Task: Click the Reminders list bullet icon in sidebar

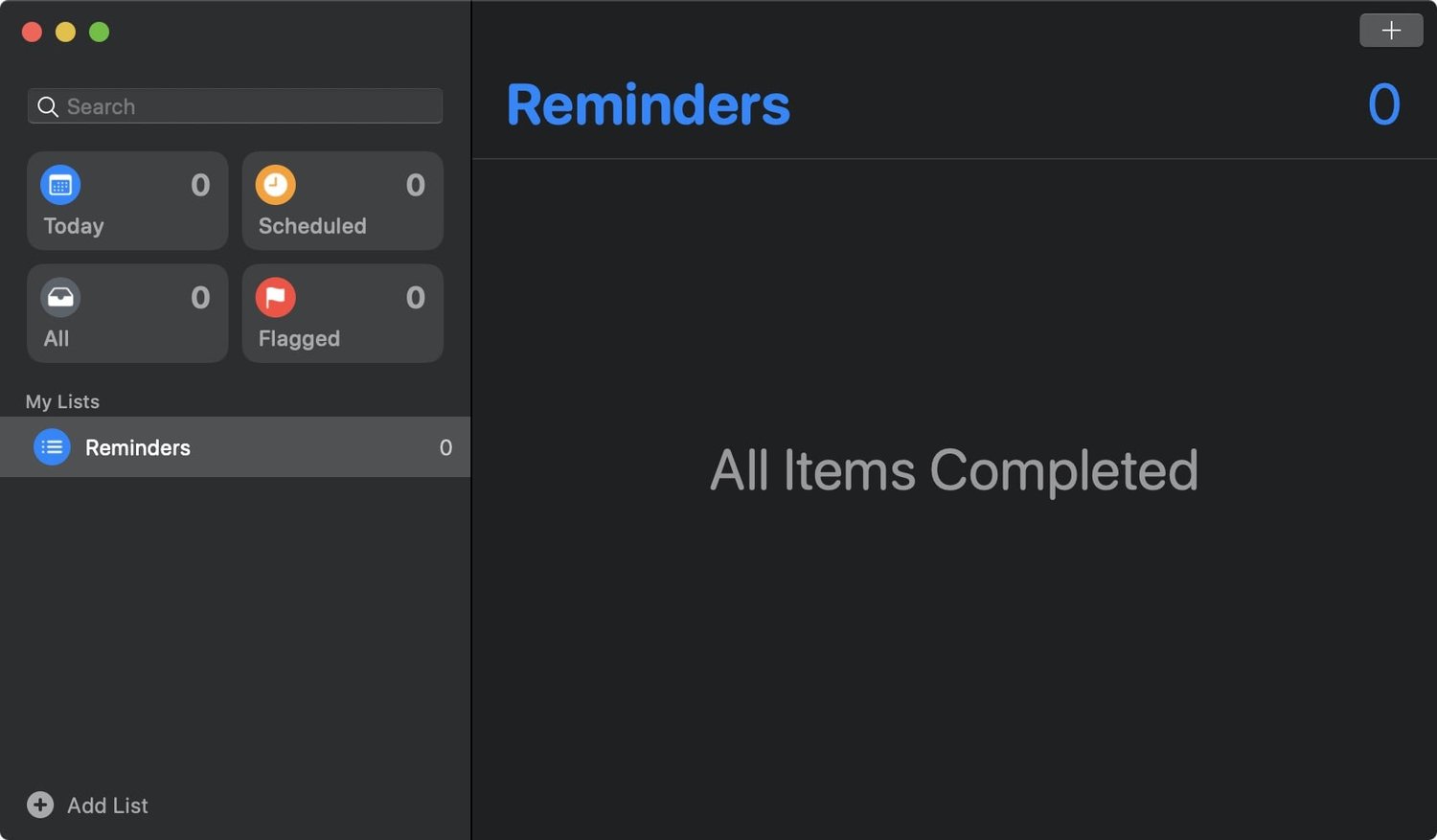Action: click(52, 446)
